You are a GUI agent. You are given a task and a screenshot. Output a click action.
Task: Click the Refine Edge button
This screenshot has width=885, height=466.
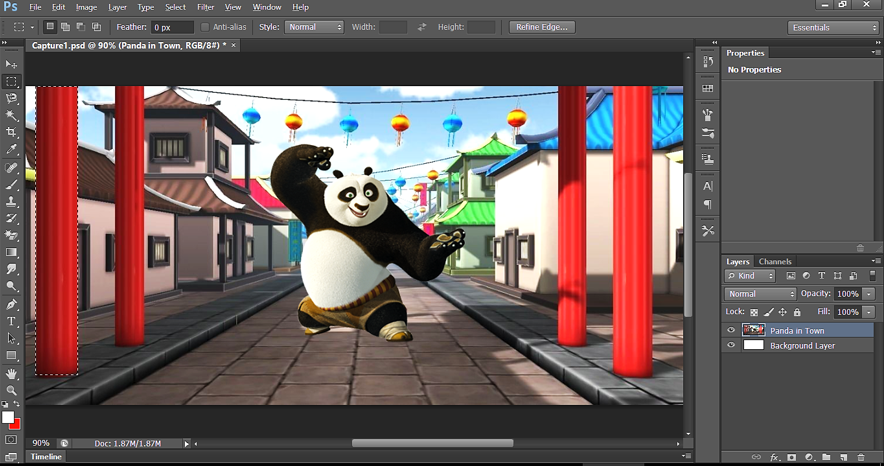tap(542, 27)
